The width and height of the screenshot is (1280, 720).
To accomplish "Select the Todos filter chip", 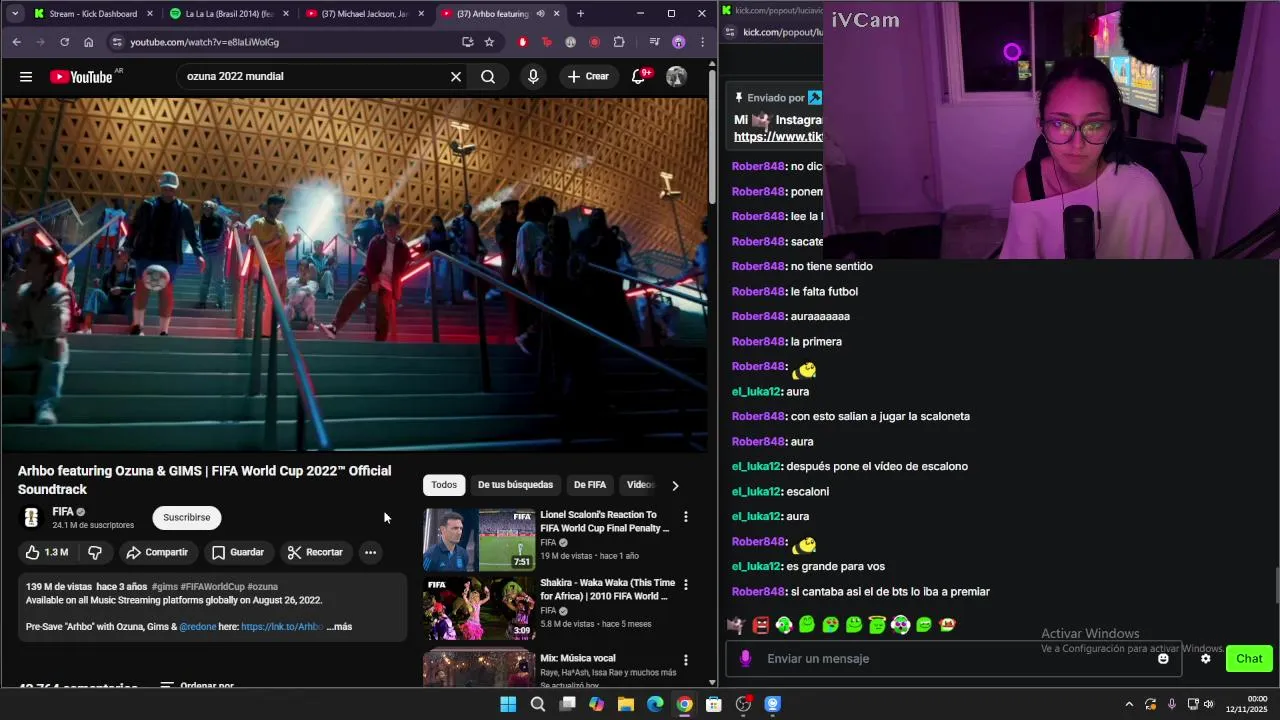I will point(444,485).
